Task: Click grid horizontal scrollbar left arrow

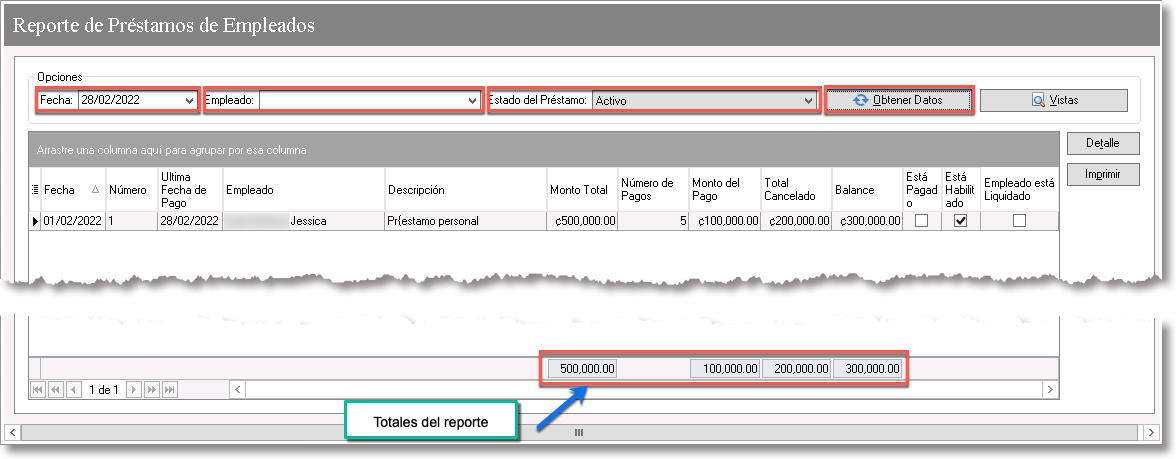Action: click(x=238, y=389)
